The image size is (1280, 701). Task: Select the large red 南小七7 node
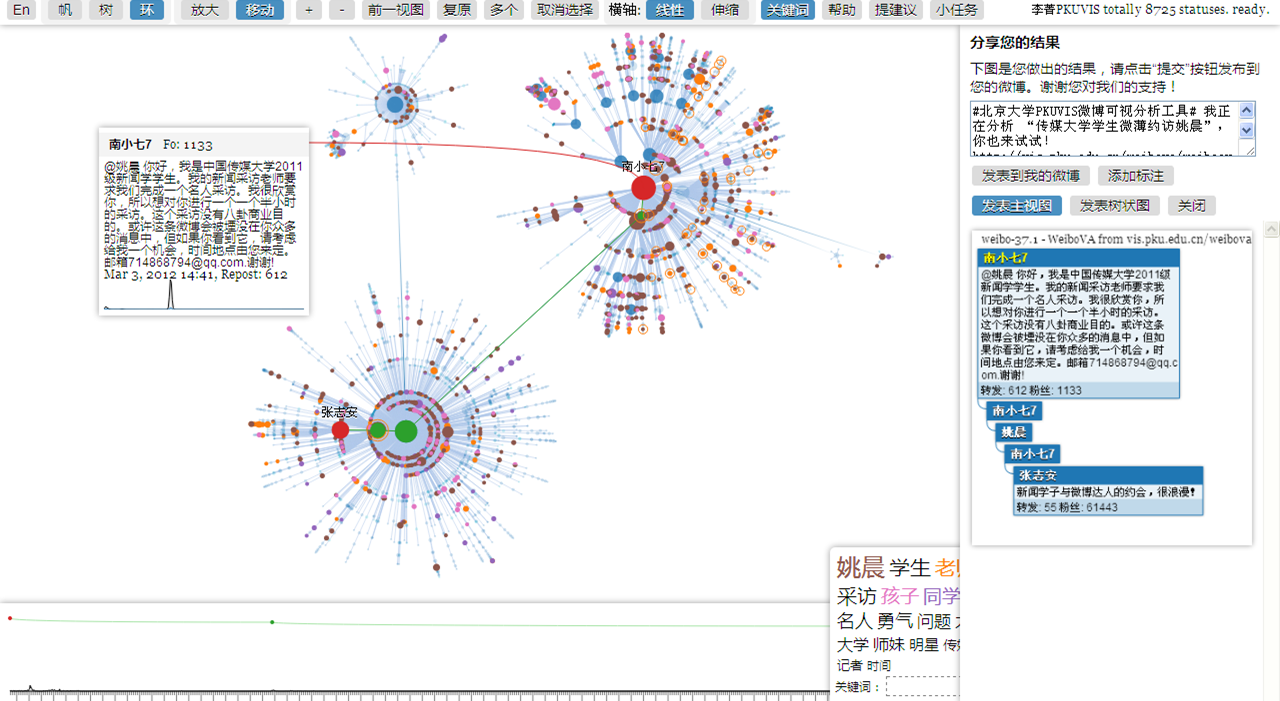tap(643, 188)
